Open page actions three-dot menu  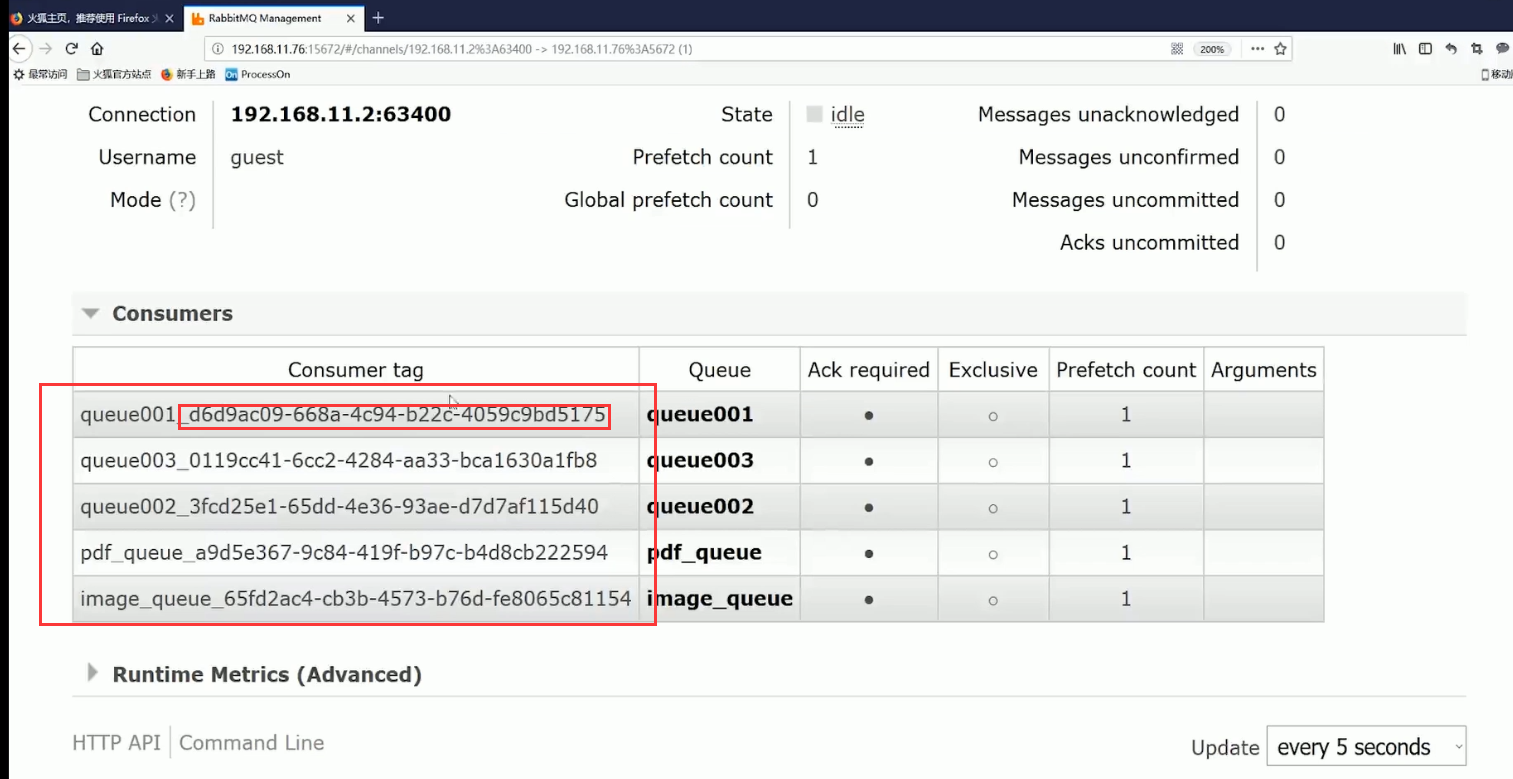click(1257, 49)
